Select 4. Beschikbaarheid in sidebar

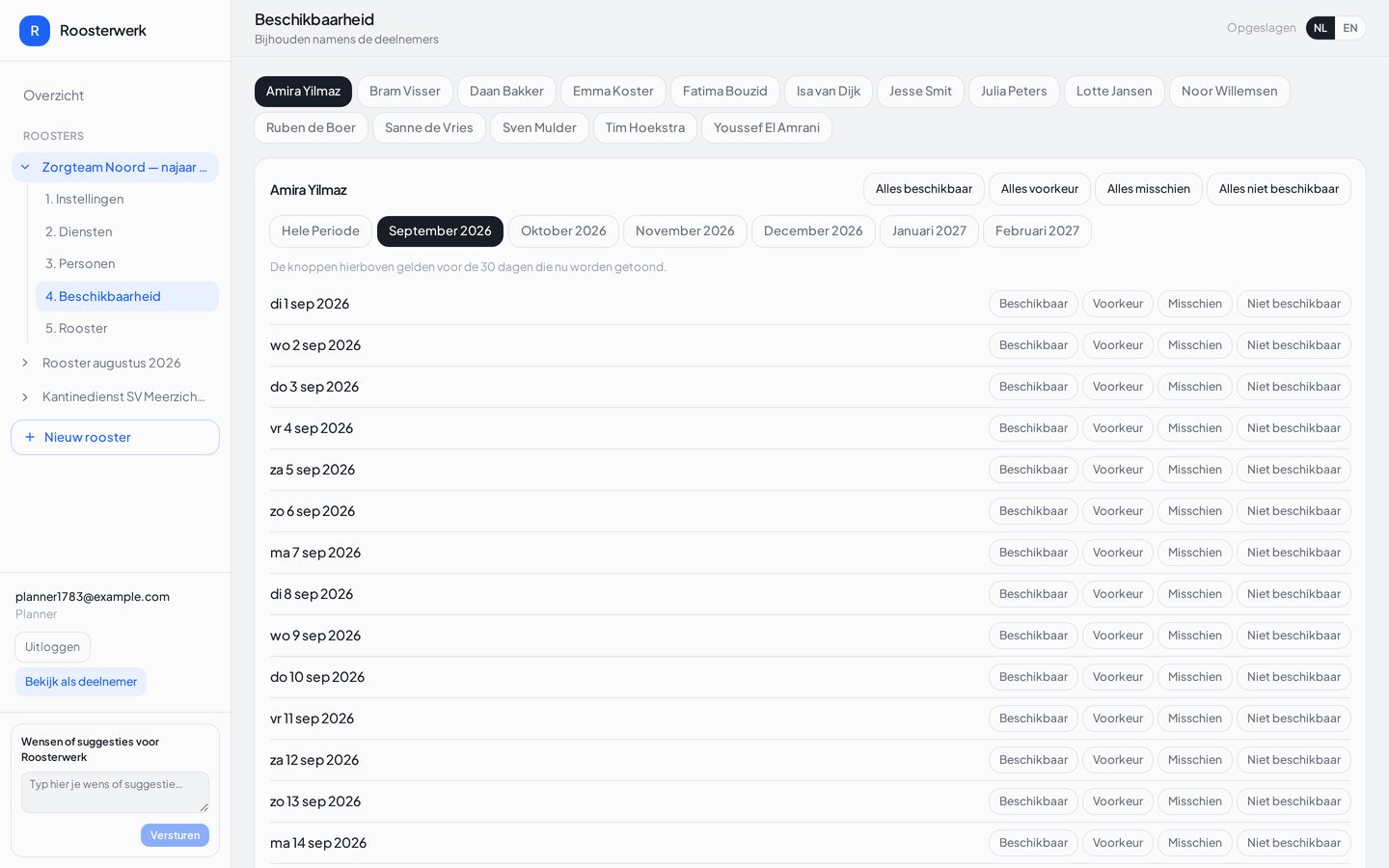click(x=127, y=296)
